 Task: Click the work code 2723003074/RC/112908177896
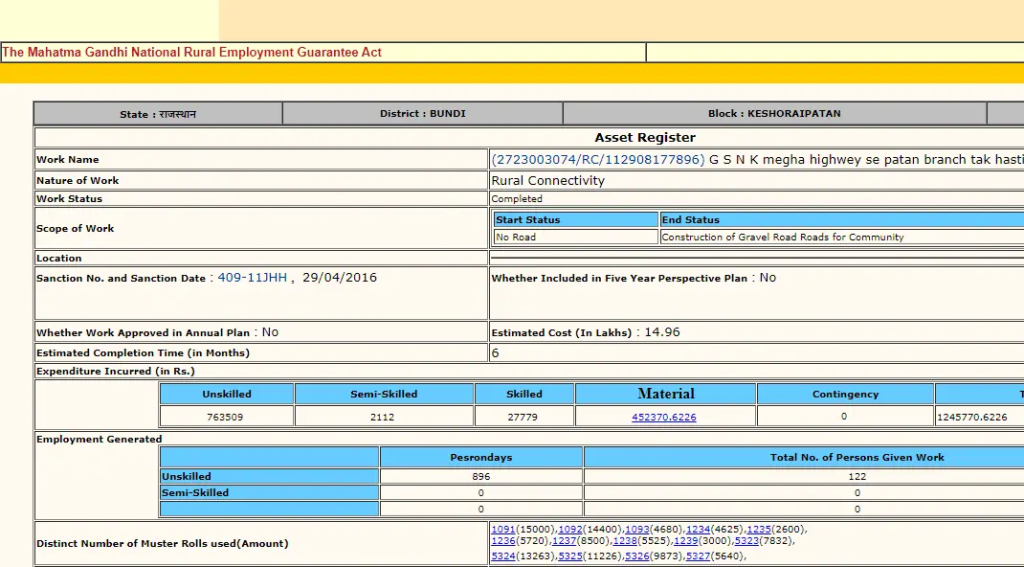coord(598,159)
